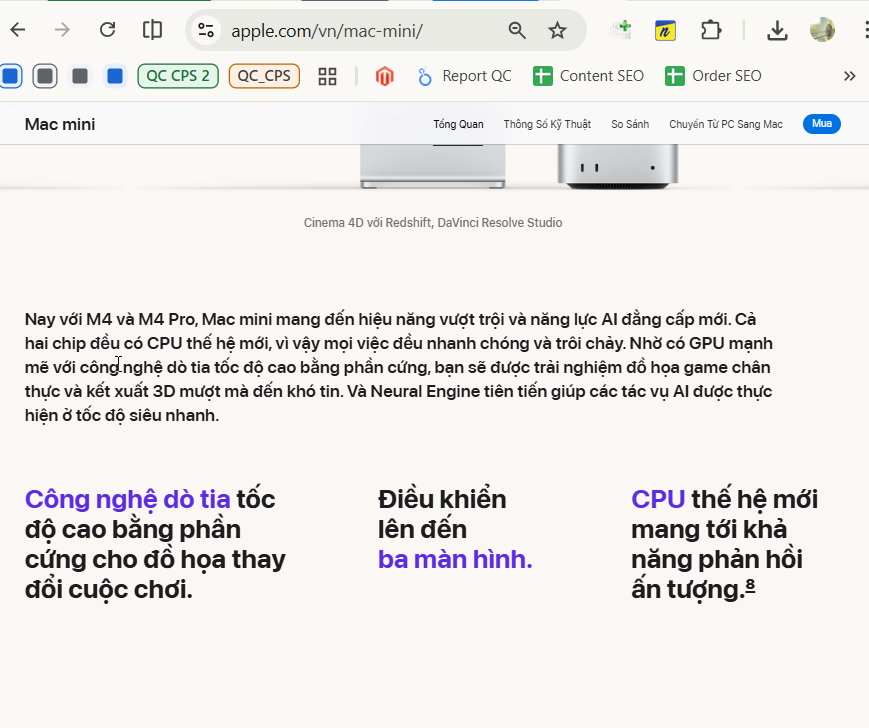
Task: Open the profile avatar
Action: [x=822, y=30]
